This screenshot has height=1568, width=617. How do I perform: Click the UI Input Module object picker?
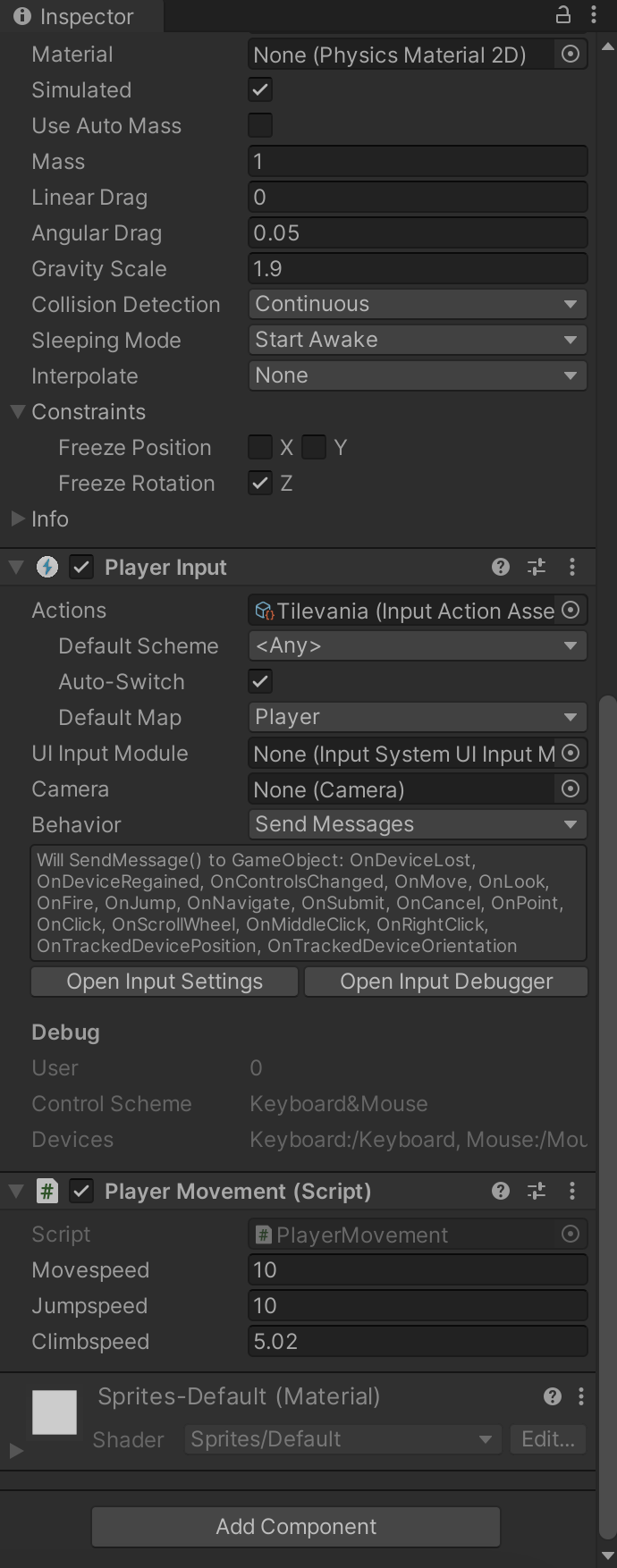pyautogui.click(x=571, y=753)
